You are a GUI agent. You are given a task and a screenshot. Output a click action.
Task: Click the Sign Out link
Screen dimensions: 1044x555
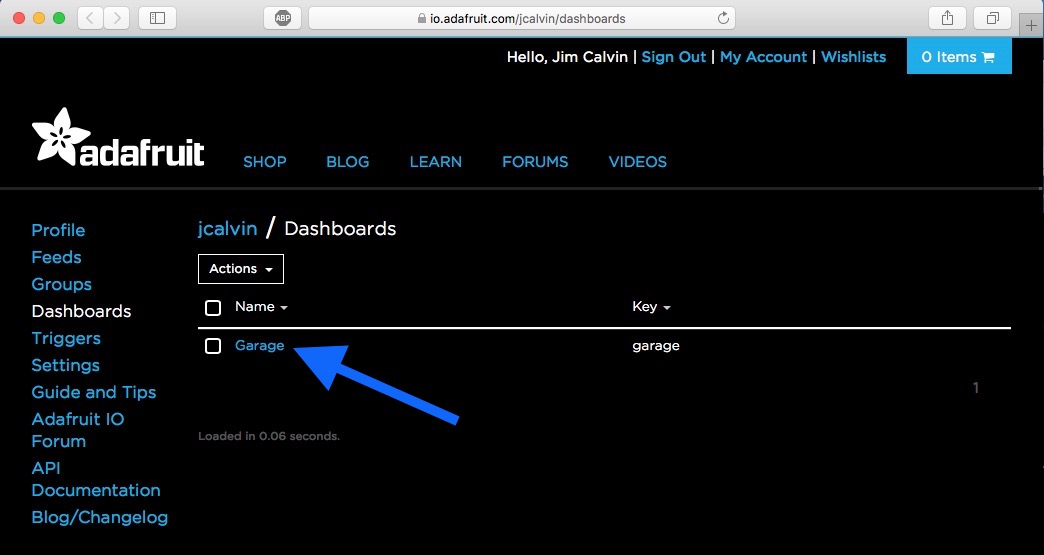(674, 57)
